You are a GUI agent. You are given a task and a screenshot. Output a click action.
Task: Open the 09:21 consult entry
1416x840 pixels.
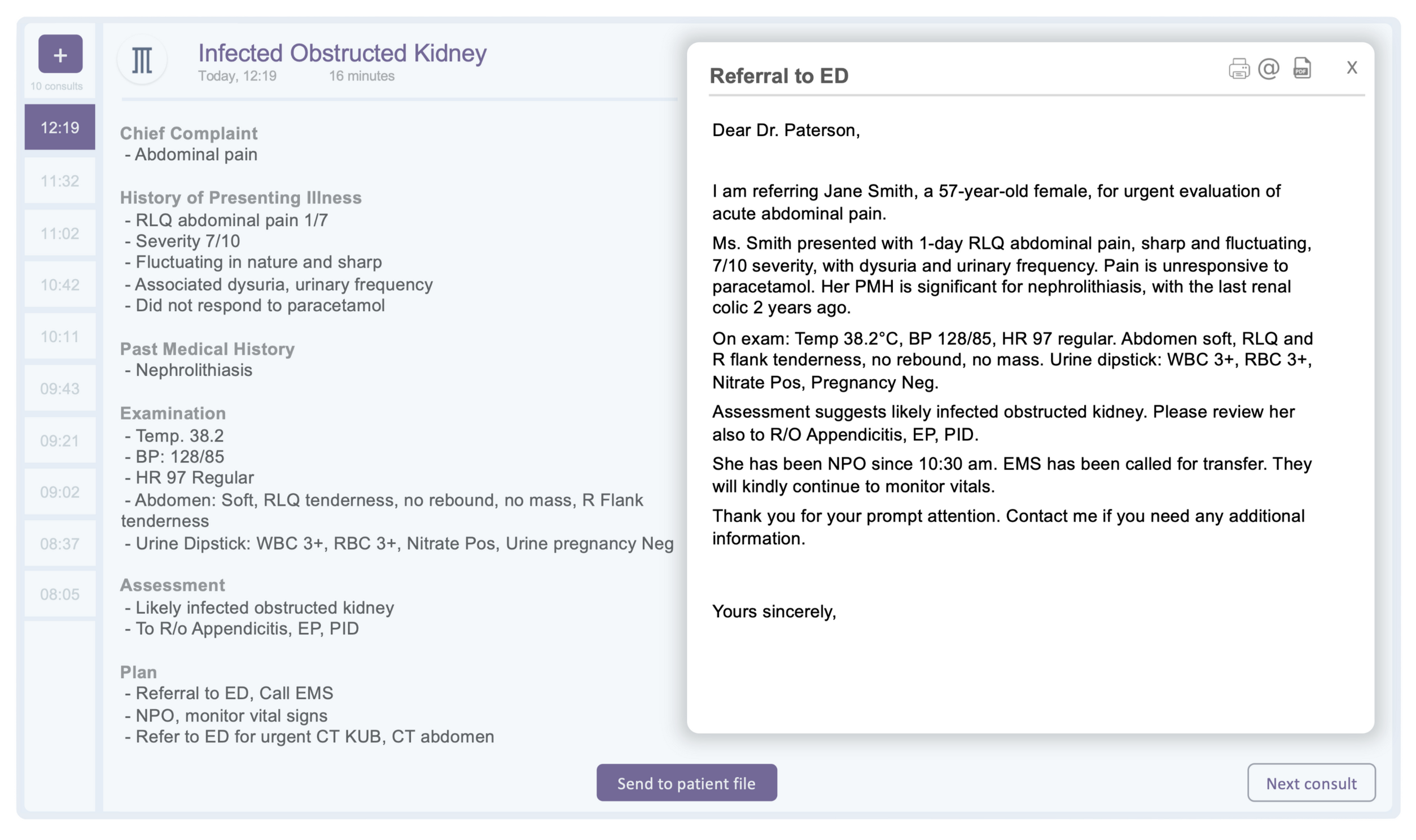click(x=60, y=441)
